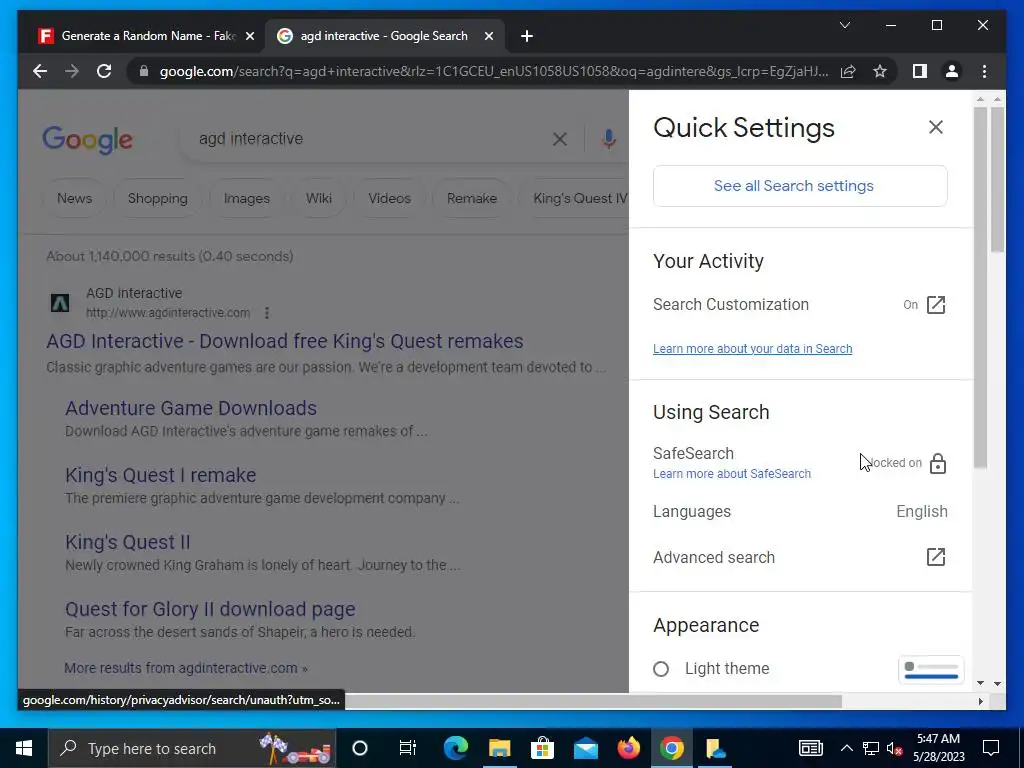
Task: Open Adventure Game Downloads link
Action: click(191, 408)
